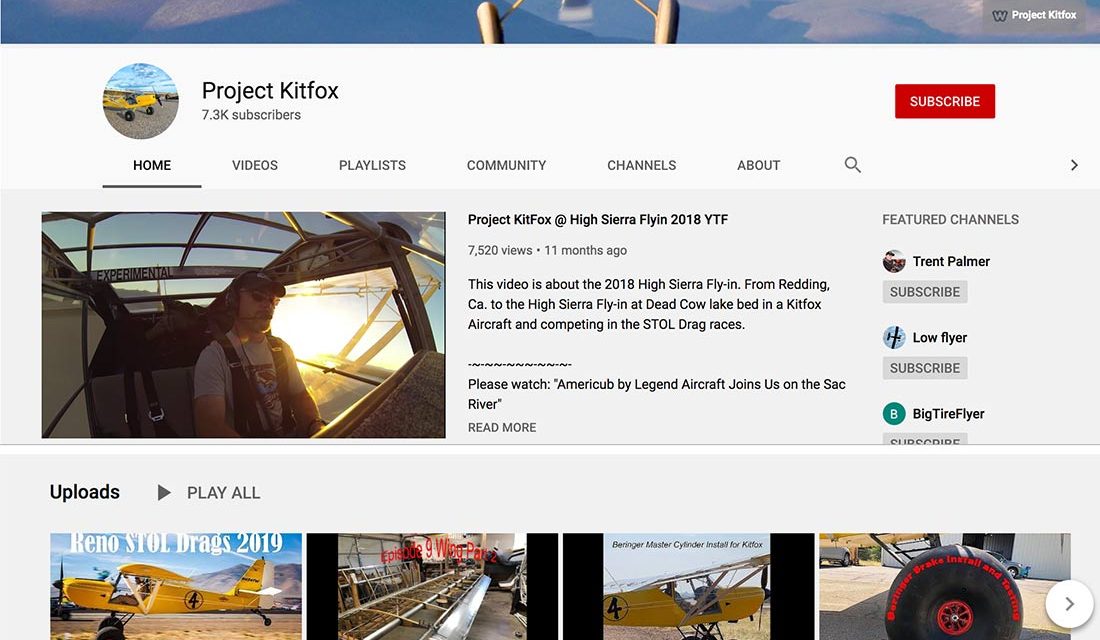Open the About tab
The height and width of the screenshot is (640, 1100).
click(758, 165)
